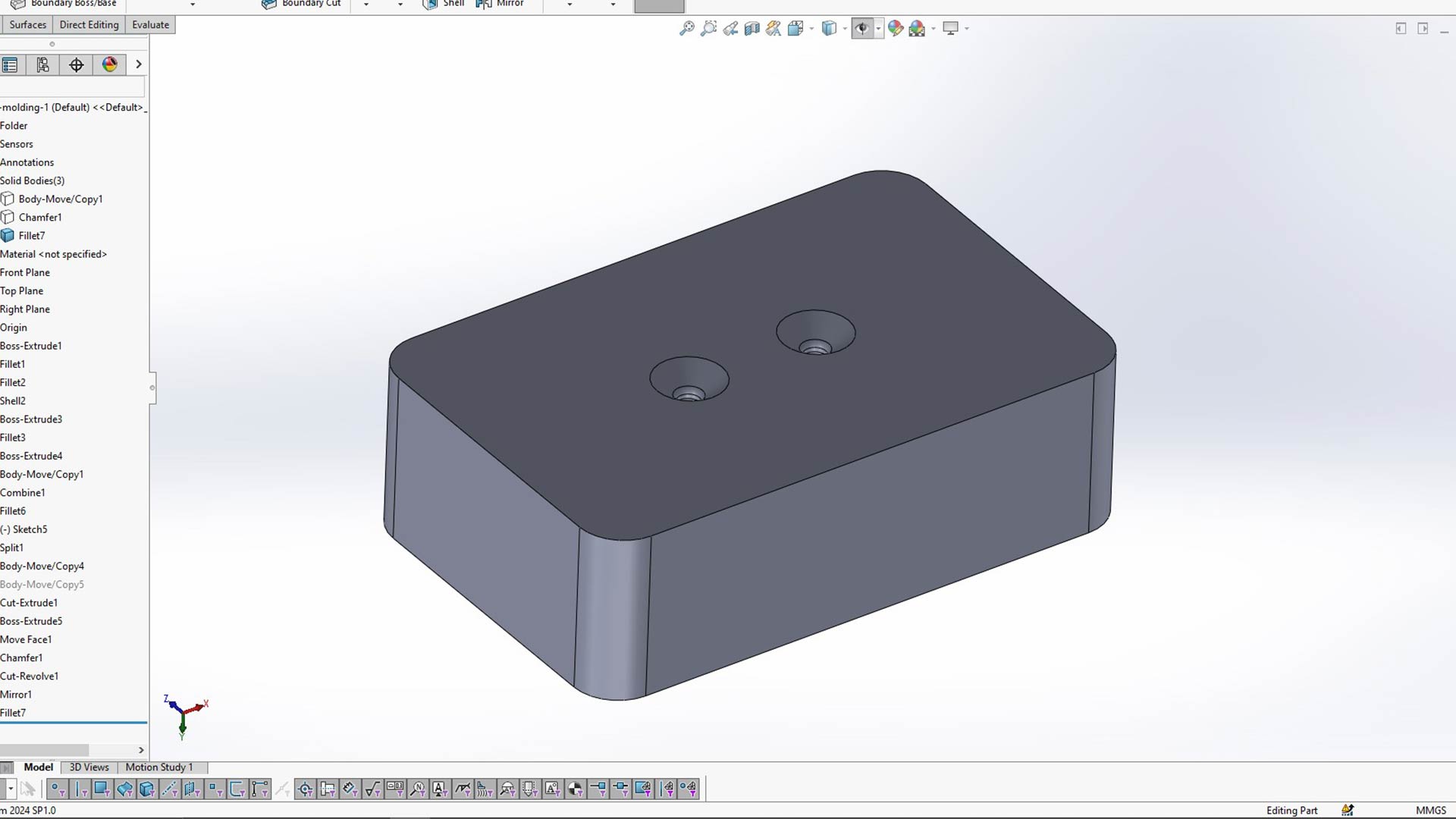
Task: Collapse the FeatureManager panel with side handle
Action: (152, 388)
